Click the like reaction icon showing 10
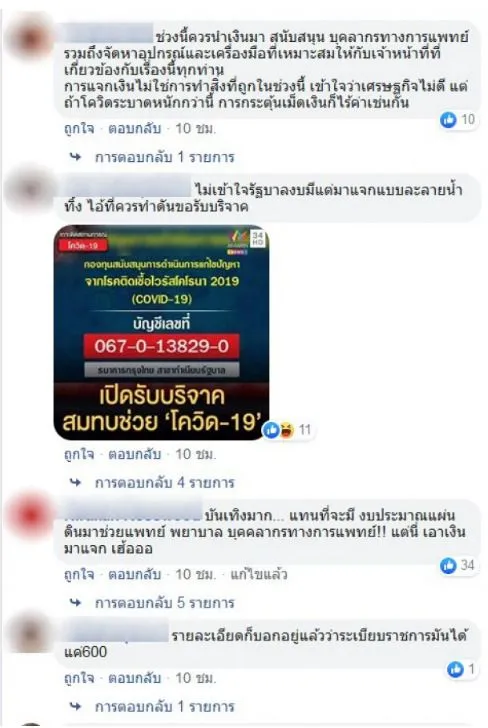Viewport: 488px width, 728px height. click(x=448, y=120)
